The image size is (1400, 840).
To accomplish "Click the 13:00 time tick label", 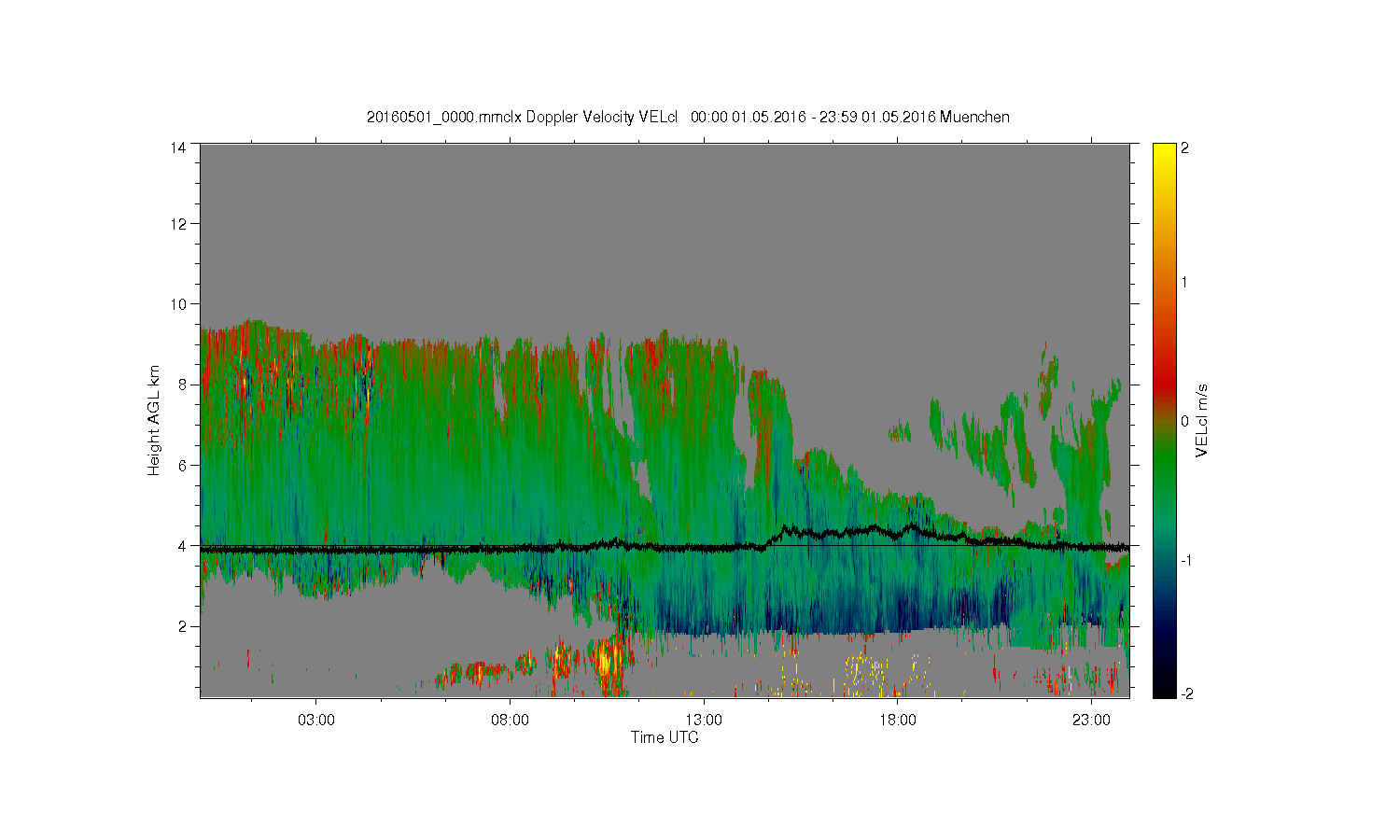I will (x=704, y=721).
